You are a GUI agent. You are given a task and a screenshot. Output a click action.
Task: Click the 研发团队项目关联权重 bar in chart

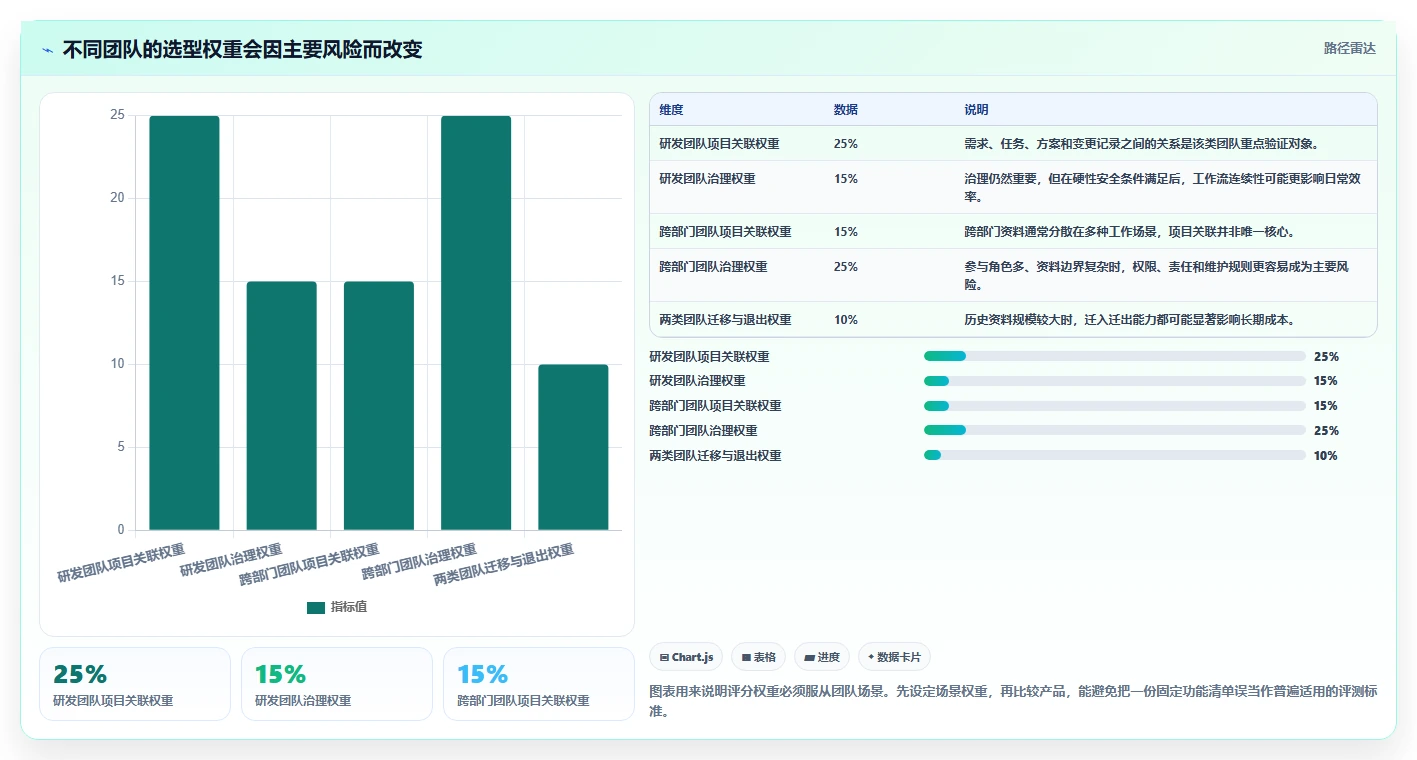click(184, 323)
